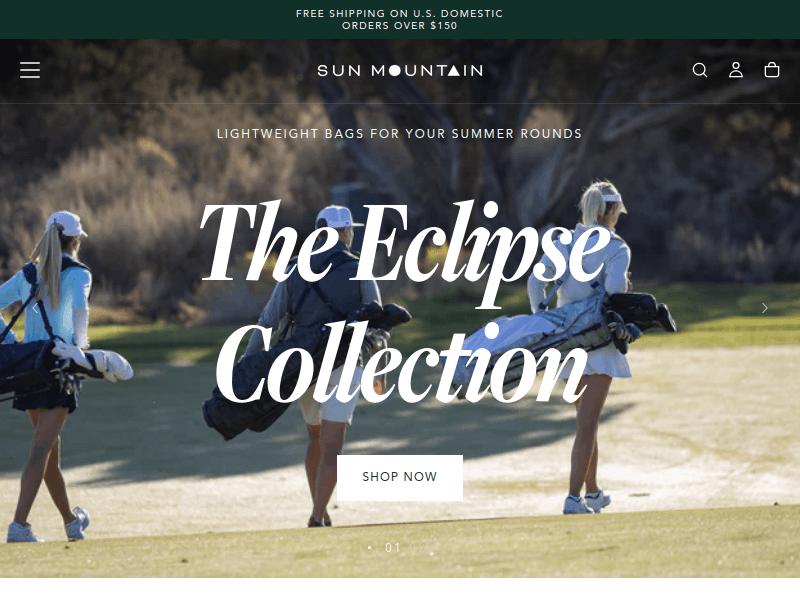This screenshot has width=800, height=600.
Task: Click the word Collection in hero title
Action: [x=402, y=362]
